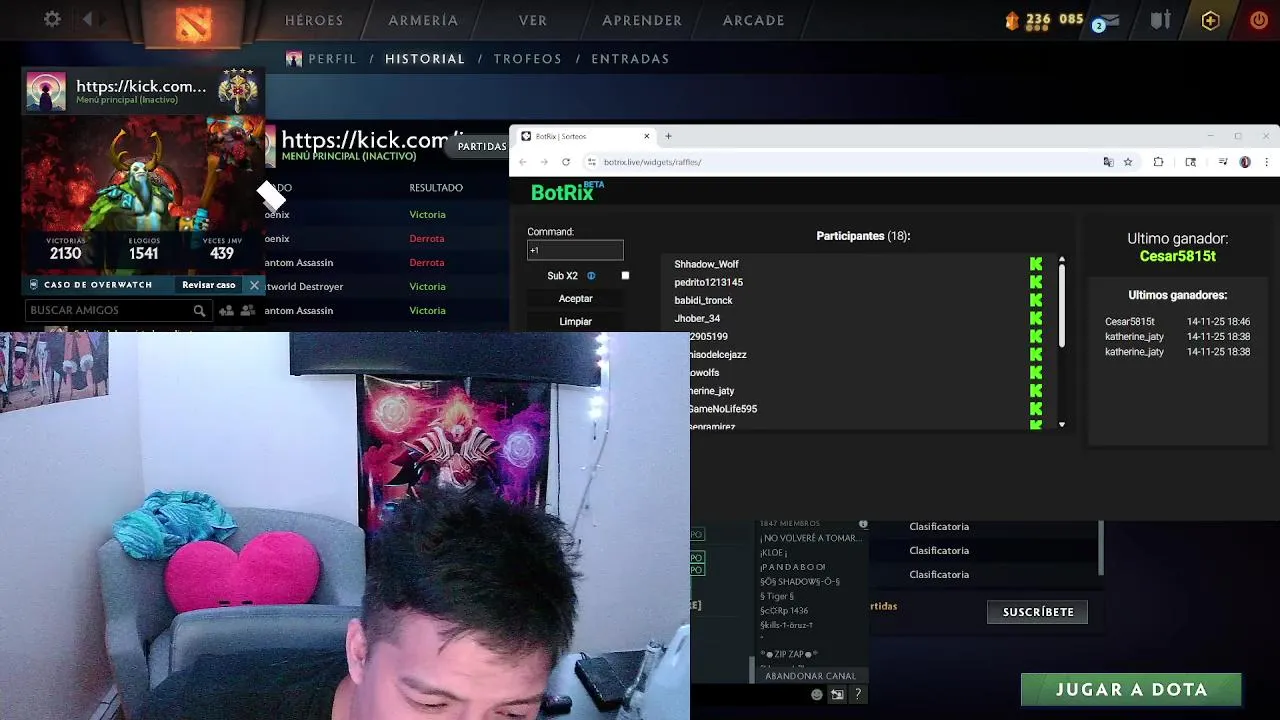
Task: Open Chrome profile avatar
Action: (x=1245, y=162)
